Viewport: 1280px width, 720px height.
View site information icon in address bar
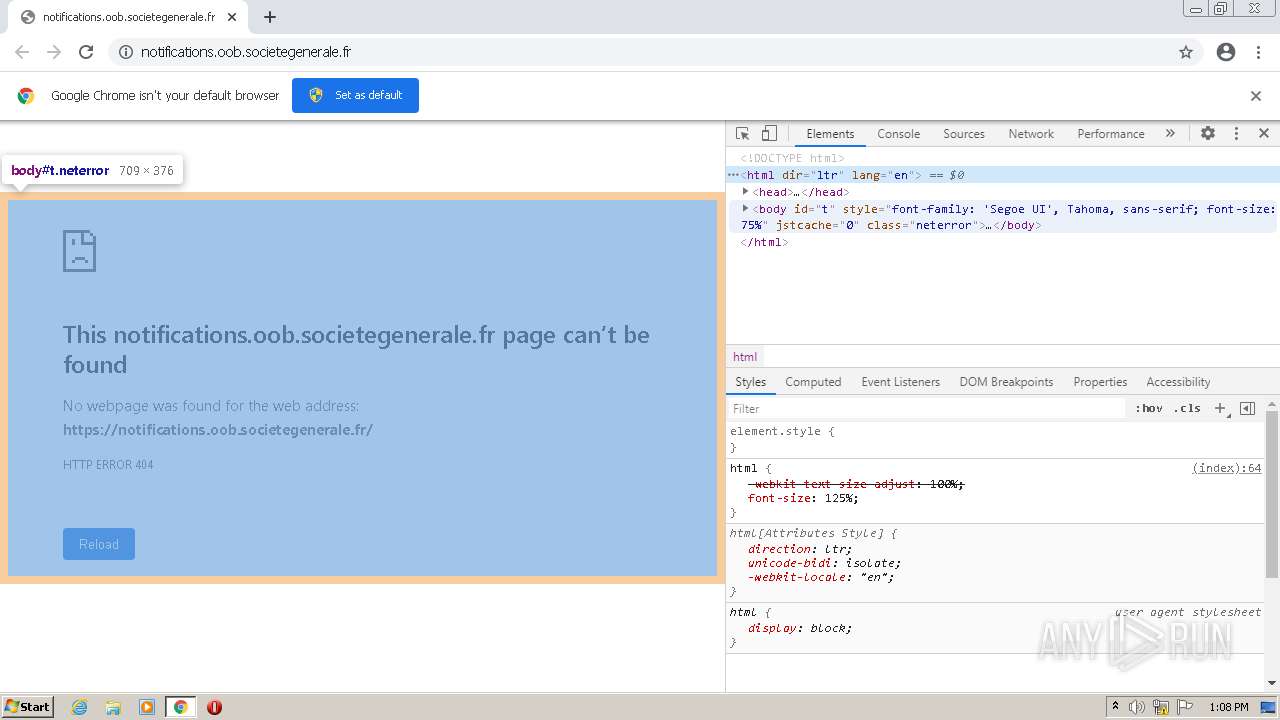click(x=126, y=52)
